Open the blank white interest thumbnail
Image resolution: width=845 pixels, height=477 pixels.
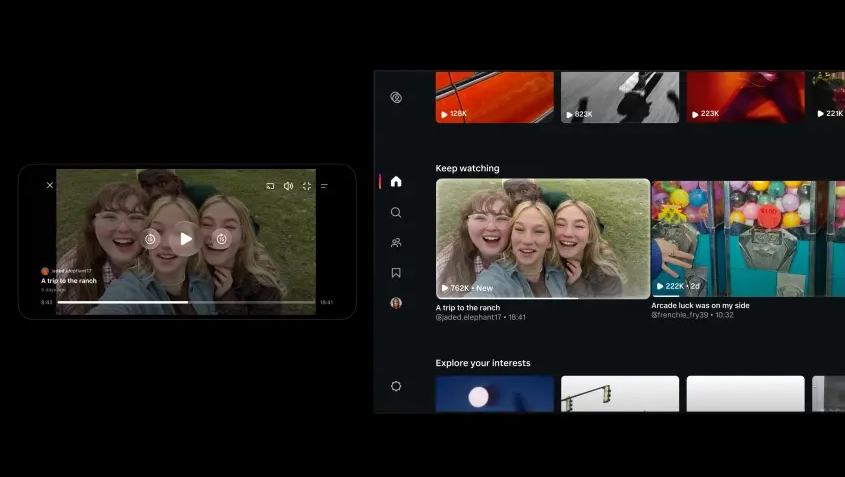(x=745, y=394)
